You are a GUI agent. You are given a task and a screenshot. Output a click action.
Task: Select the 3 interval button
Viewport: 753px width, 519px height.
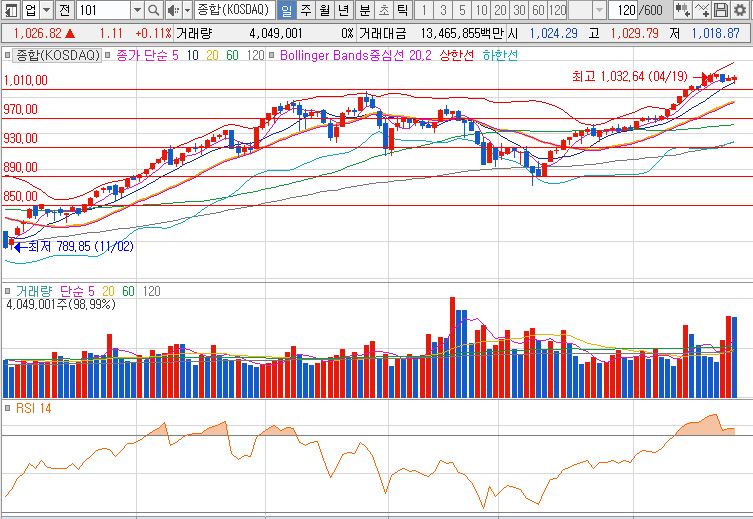tap(443, 10)
